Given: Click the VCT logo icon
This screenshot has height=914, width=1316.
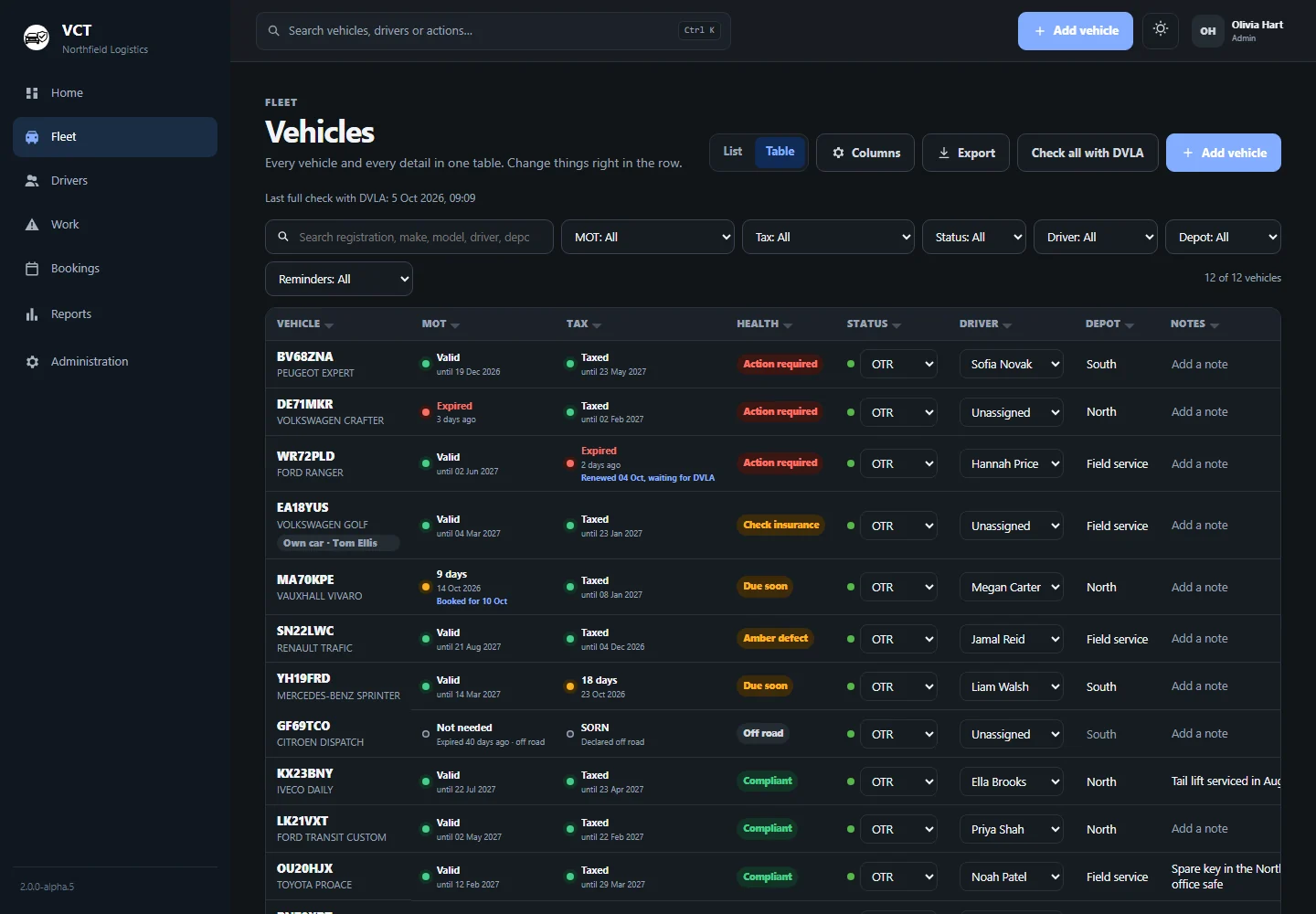Looking at the screenshot, I should (37, 37).
